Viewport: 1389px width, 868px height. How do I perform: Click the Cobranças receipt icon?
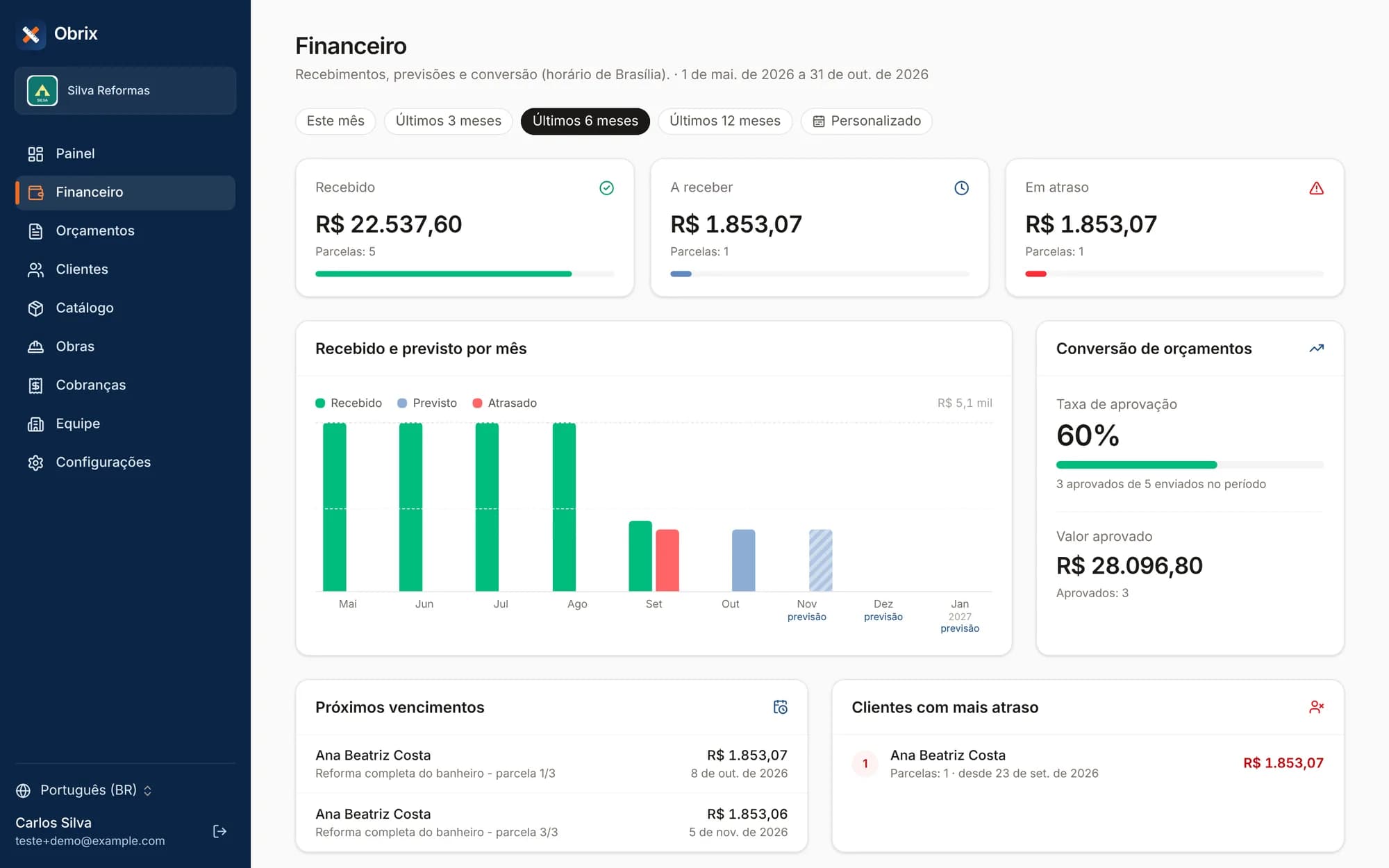pos(35,385)
